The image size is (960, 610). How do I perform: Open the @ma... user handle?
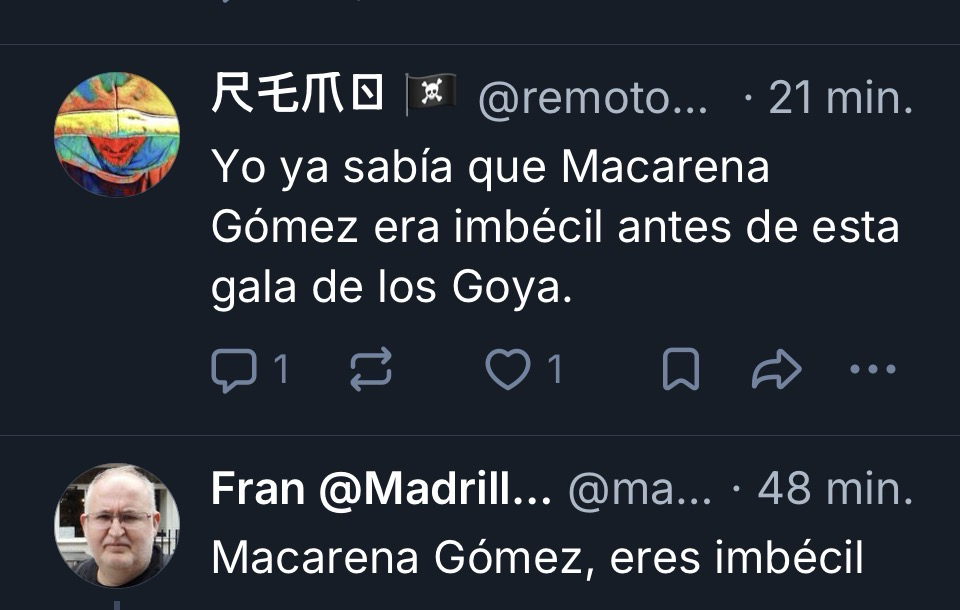[x=640, y=491]
